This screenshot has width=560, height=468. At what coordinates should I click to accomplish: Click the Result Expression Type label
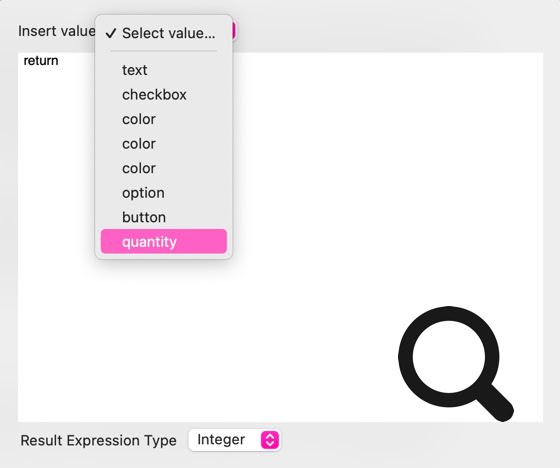[x=98, y=440]
